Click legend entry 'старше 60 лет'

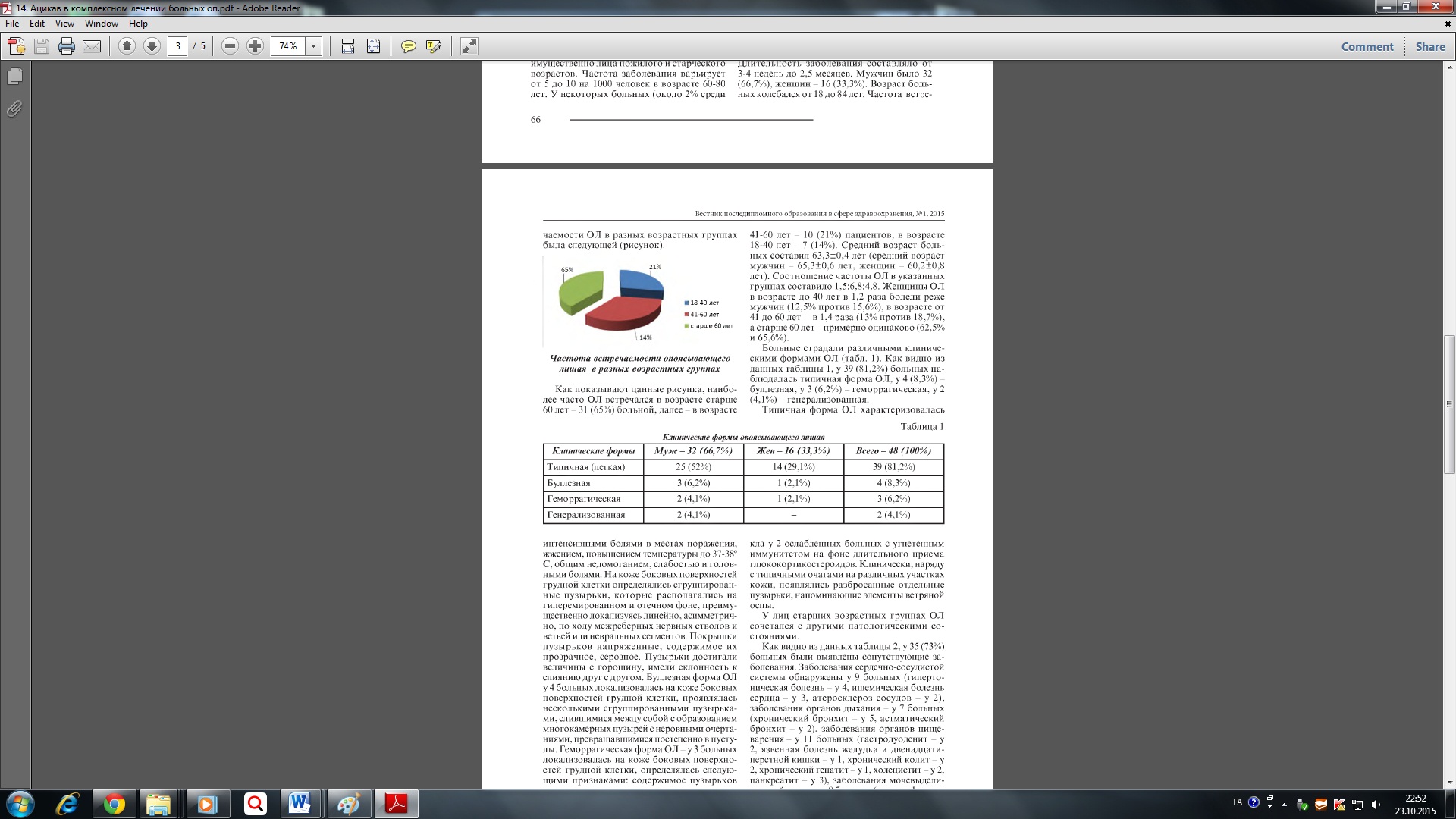(x=708, y=326)
